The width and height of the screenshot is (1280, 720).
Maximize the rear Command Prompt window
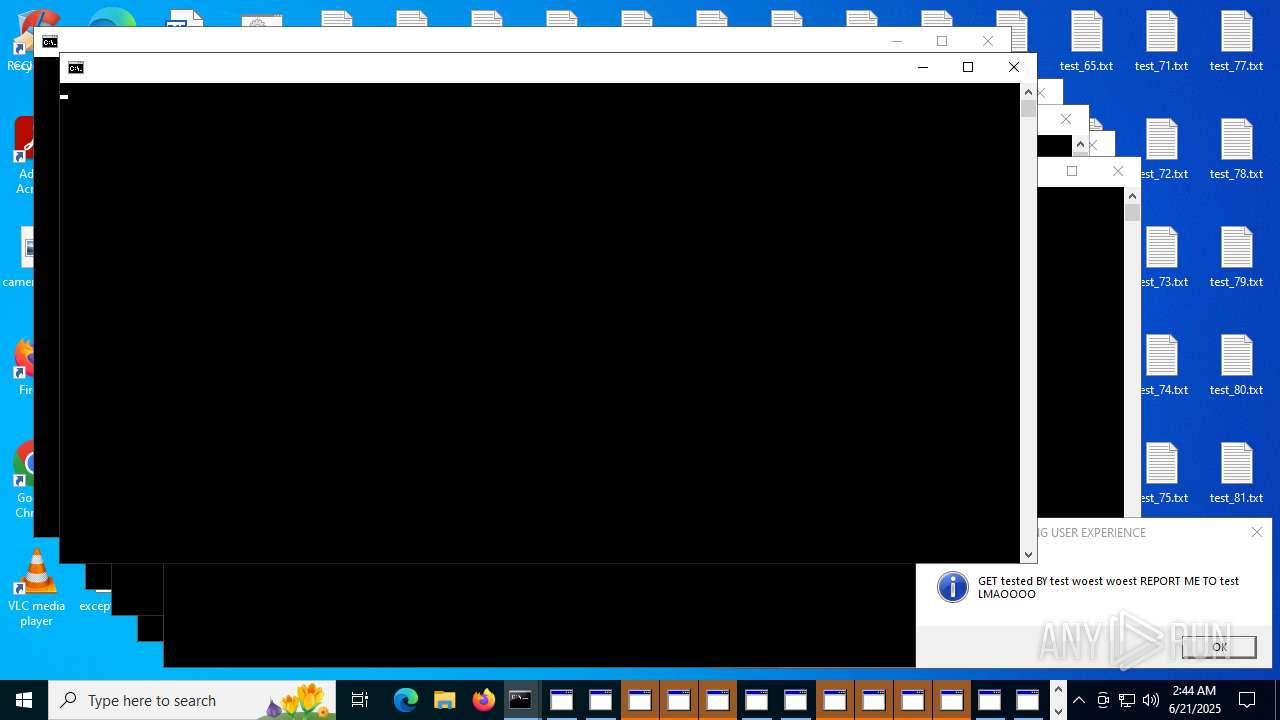pos(942,41)
